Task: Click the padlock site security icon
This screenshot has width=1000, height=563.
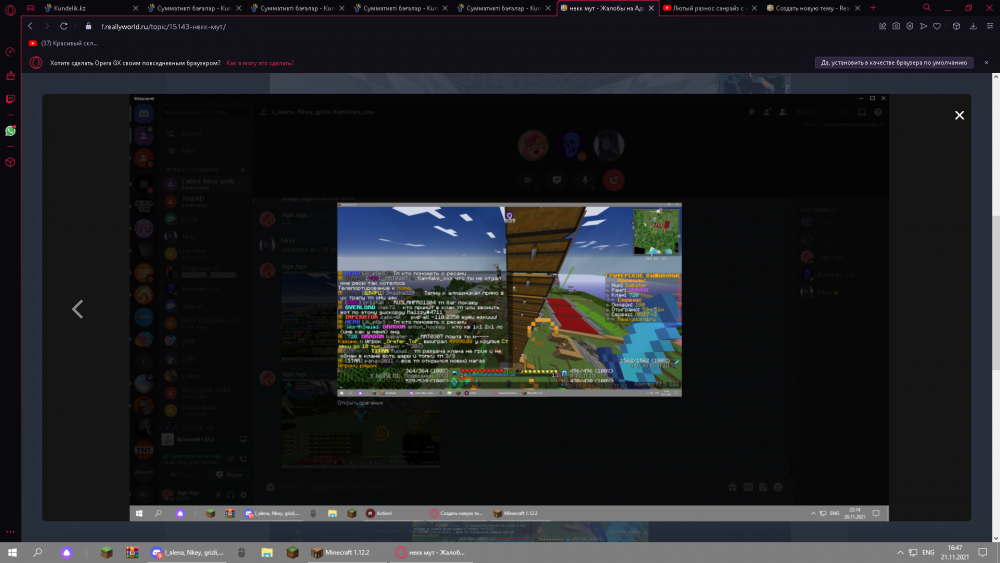Action: click(89, 26)
